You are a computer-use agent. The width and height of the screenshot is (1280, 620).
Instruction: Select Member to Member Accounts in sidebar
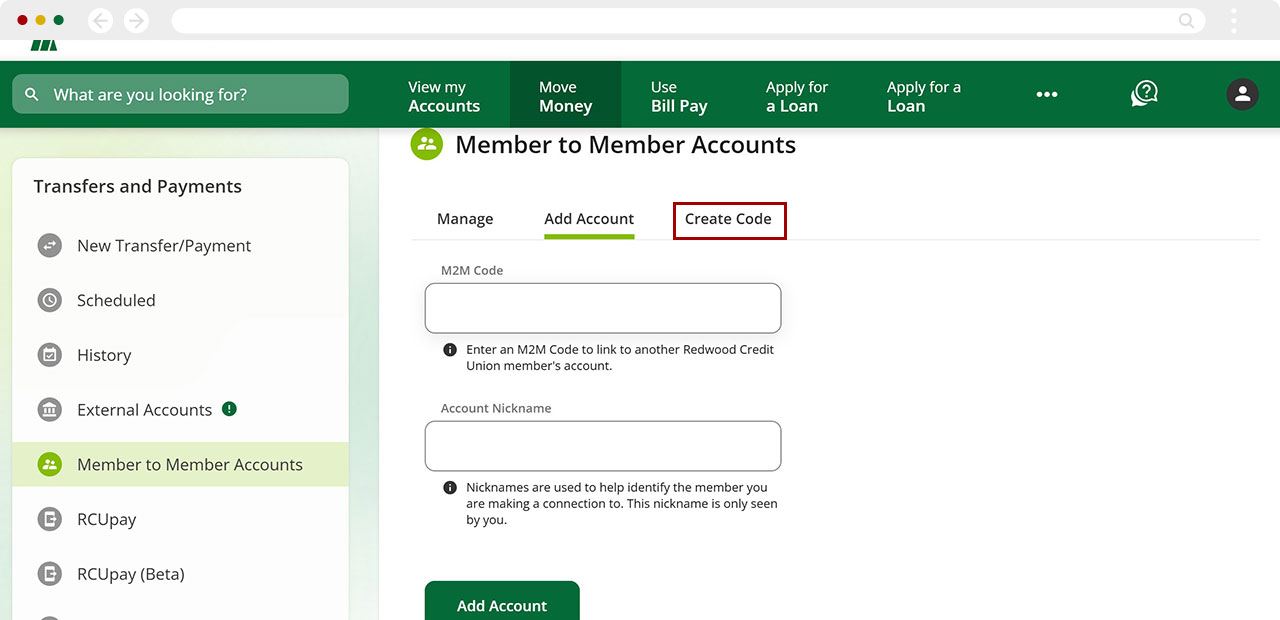click(x=180, y=465)
